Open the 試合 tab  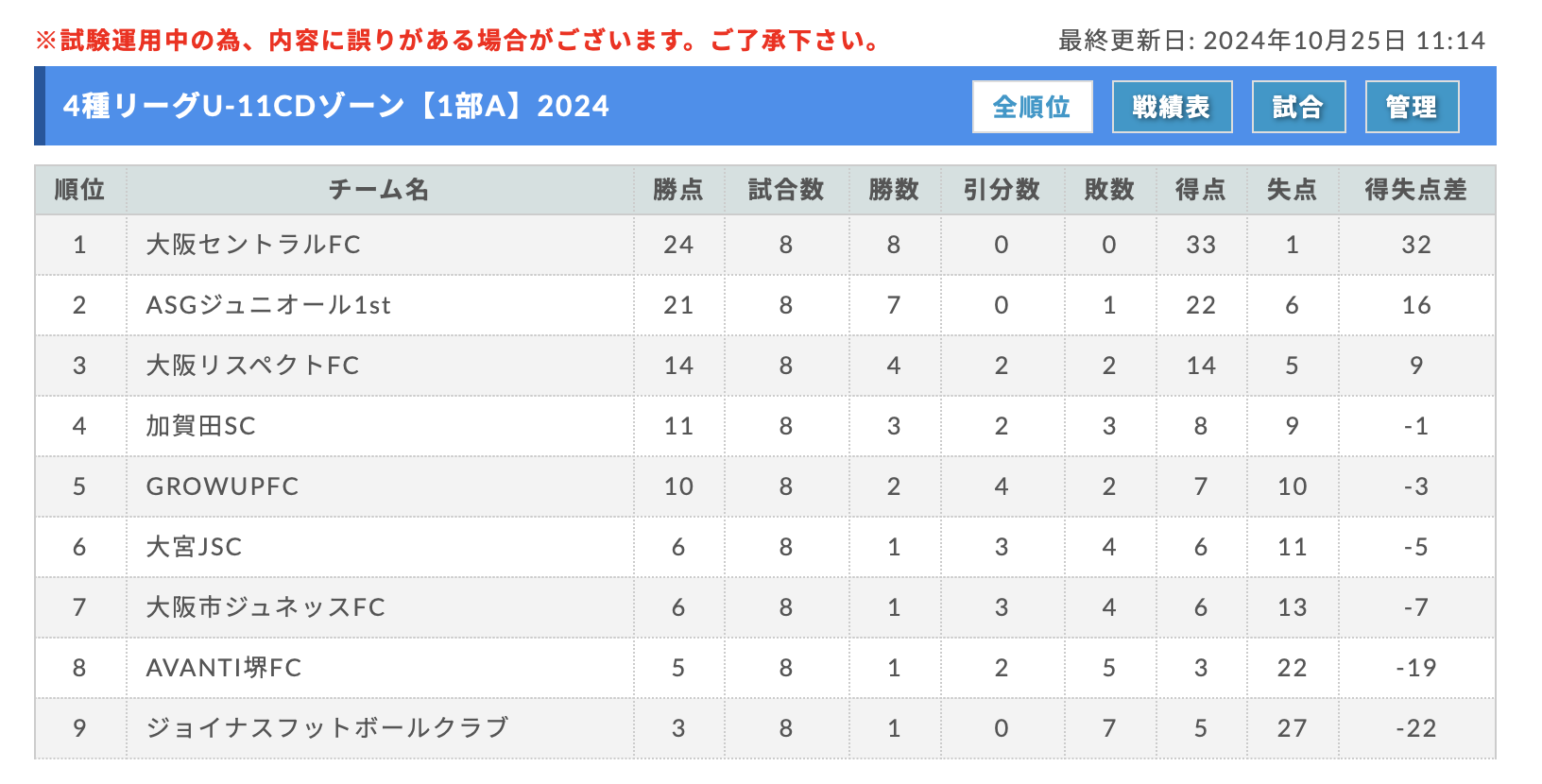click(1298, 107)
